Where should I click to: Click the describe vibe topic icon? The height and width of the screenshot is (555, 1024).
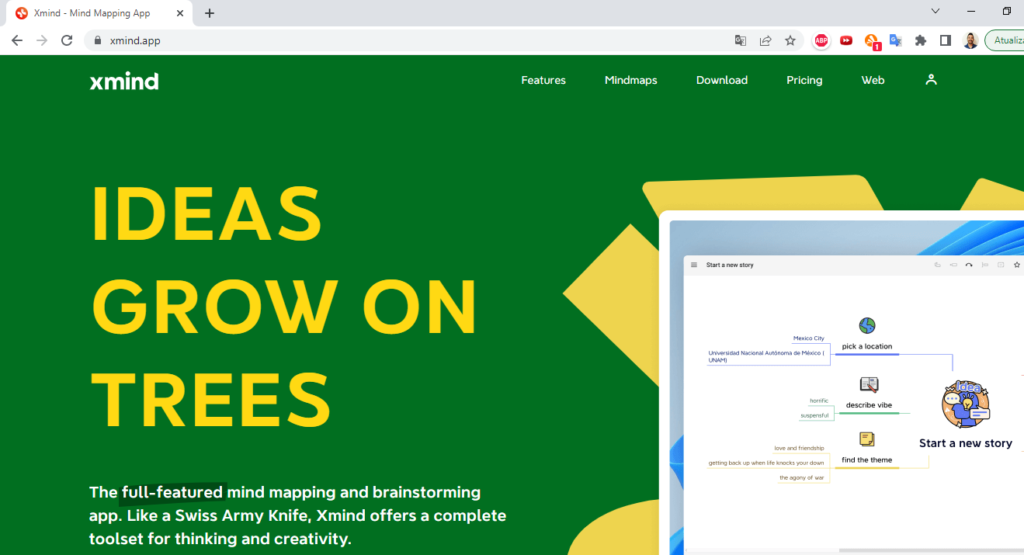[x=869, y=385]
